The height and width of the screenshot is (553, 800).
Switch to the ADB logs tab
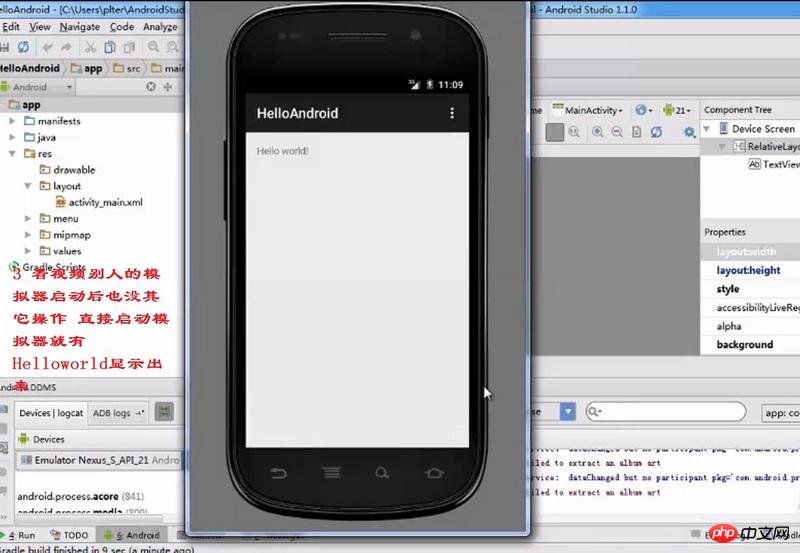click(118, 413)
